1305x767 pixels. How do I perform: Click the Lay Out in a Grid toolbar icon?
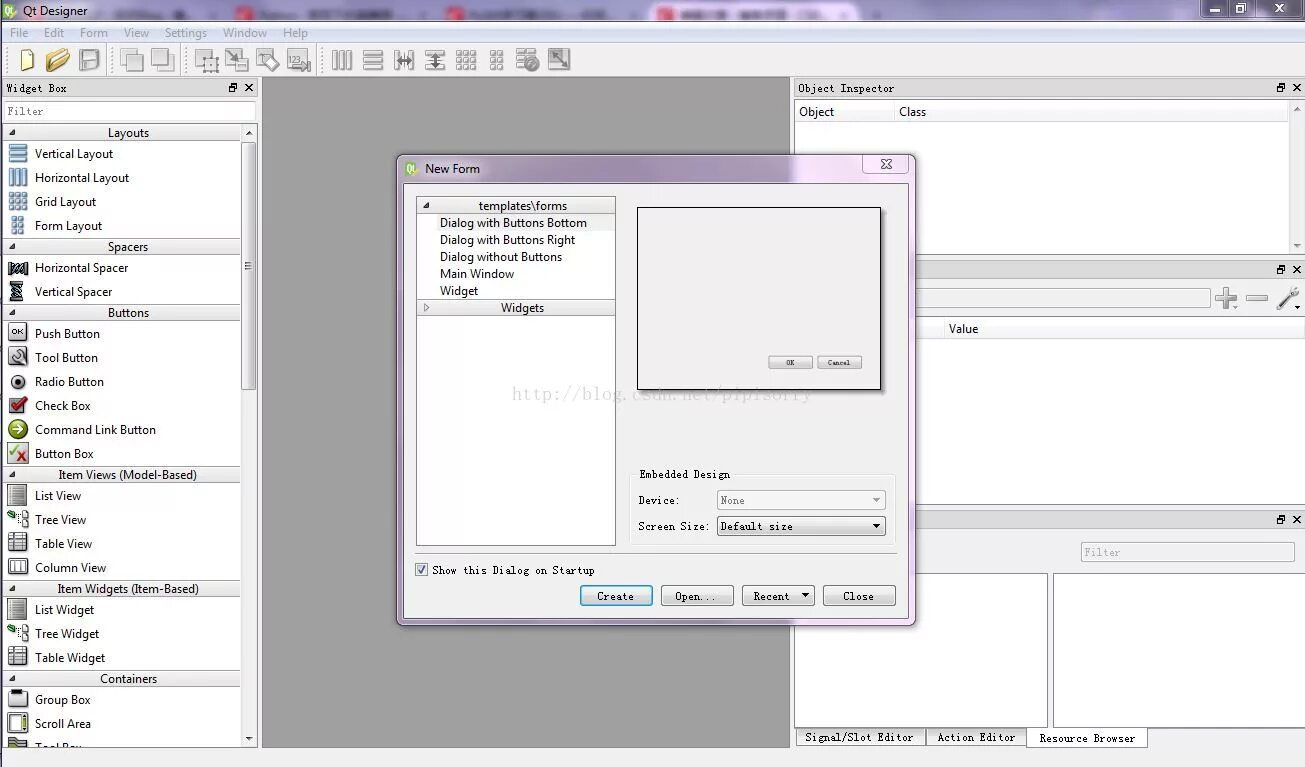466,60
